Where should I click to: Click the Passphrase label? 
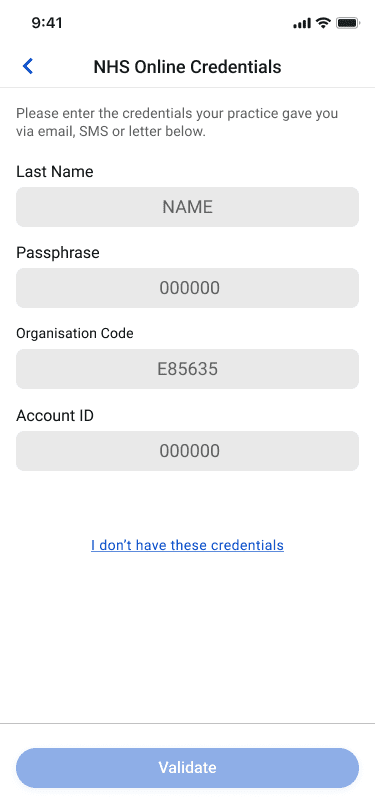(x=58, y=253)
